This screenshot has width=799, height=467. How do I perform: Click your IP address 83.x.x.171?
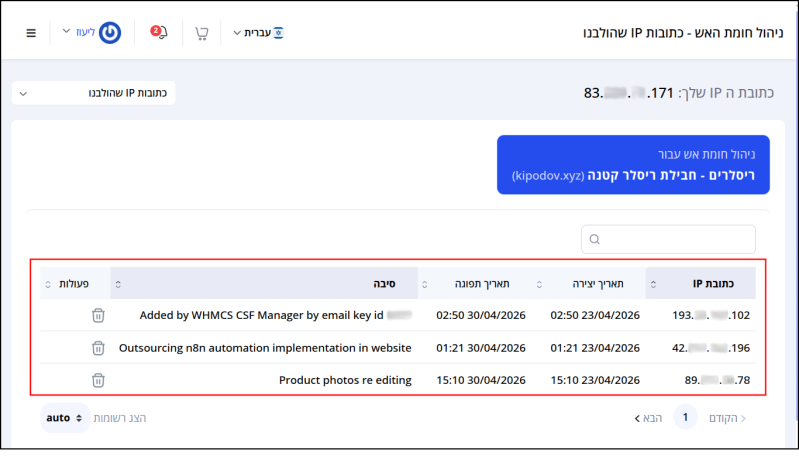628,93
